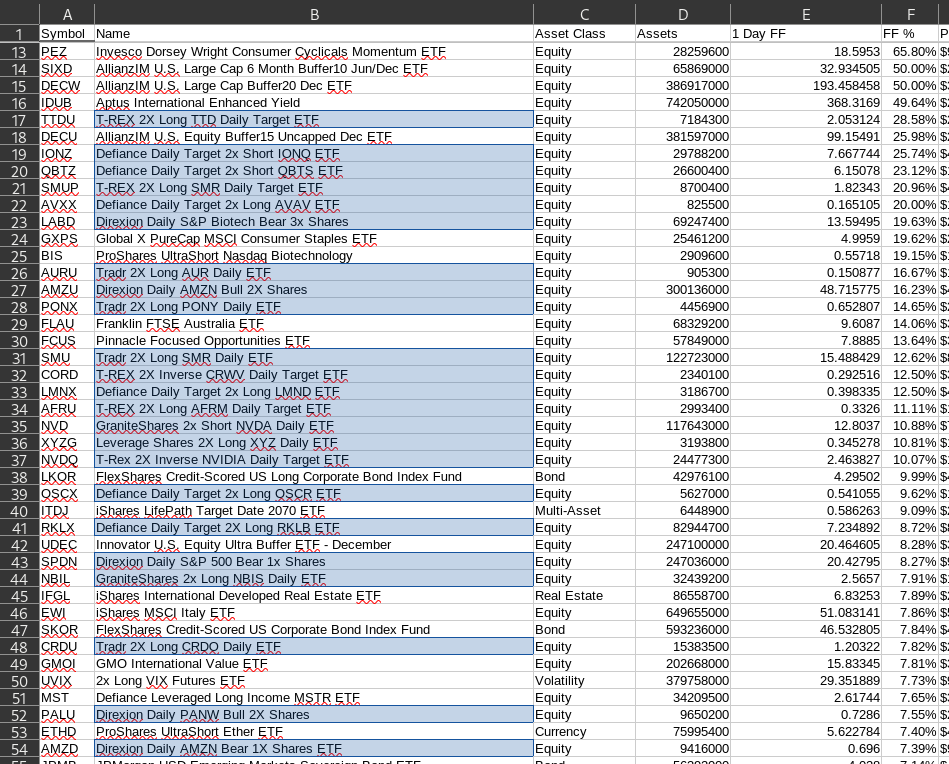Select Direxion Daily AMZN Bear 1X Shares ETF
The image size is (949, 764).
(314, 749)
